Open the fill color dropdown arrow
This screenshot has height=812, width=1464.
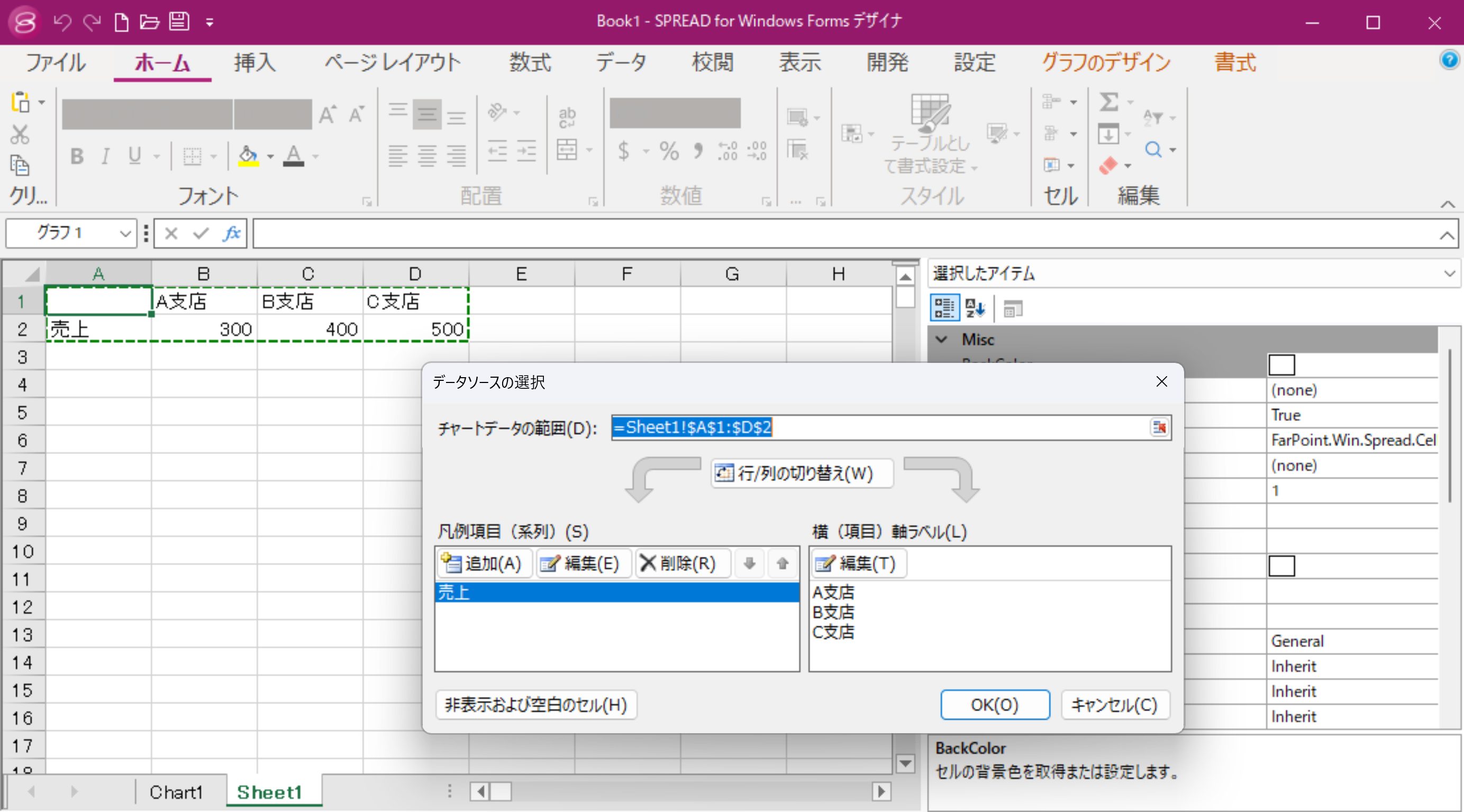(x=270, y=156)
